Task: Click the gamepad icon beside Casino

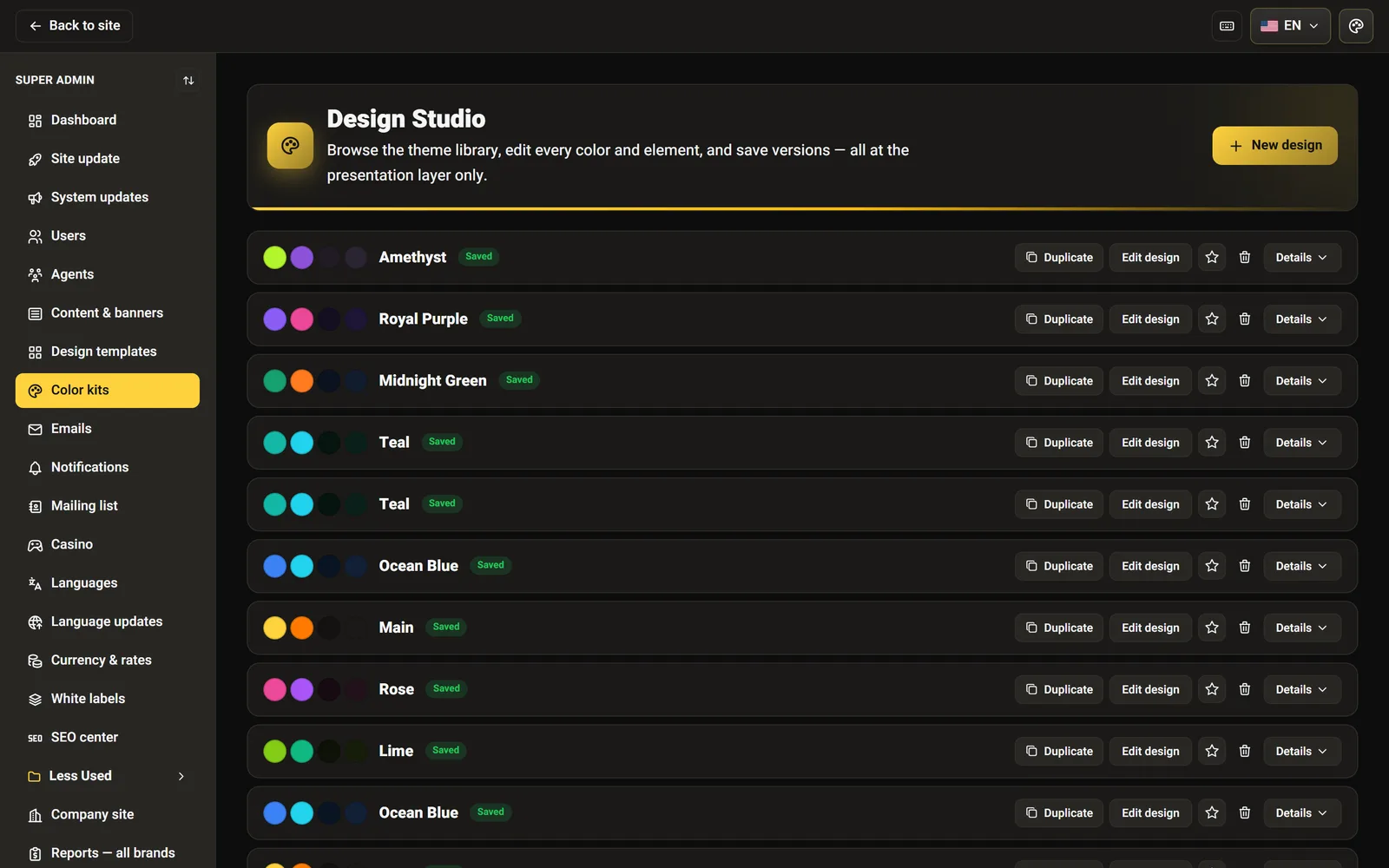Action: 35,545
